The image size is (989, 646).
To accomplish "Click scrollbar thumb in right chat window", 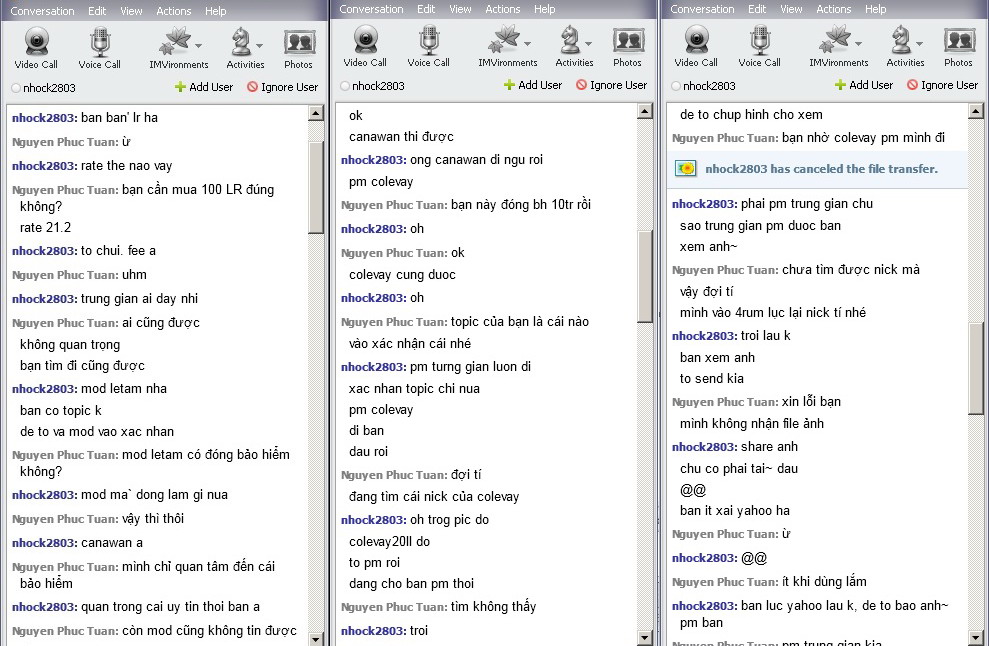I will pos(976,368).
